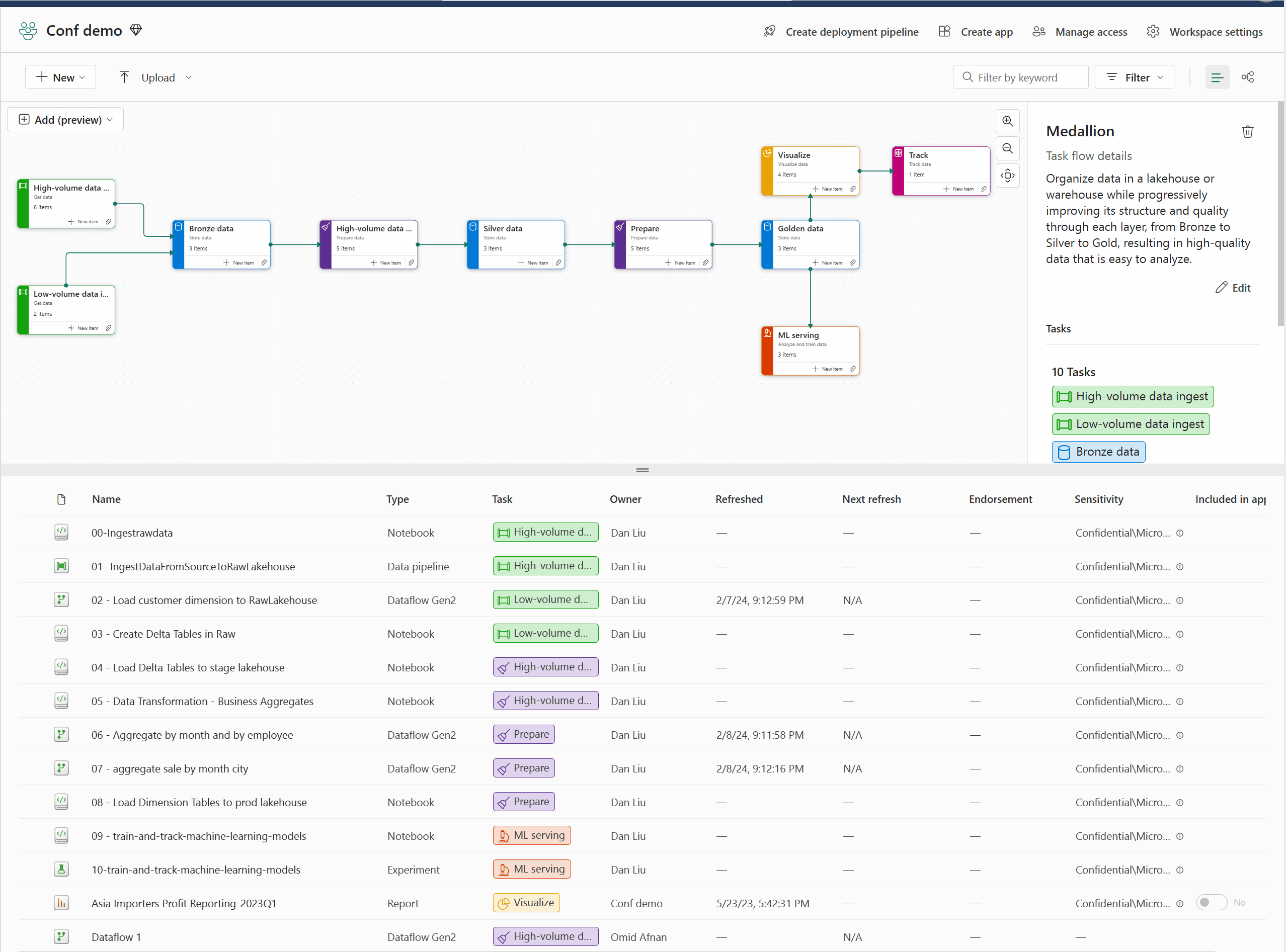Open the New dropdown
The width and height of the screenshot is (1286, 952).
[x=60, y=77]
